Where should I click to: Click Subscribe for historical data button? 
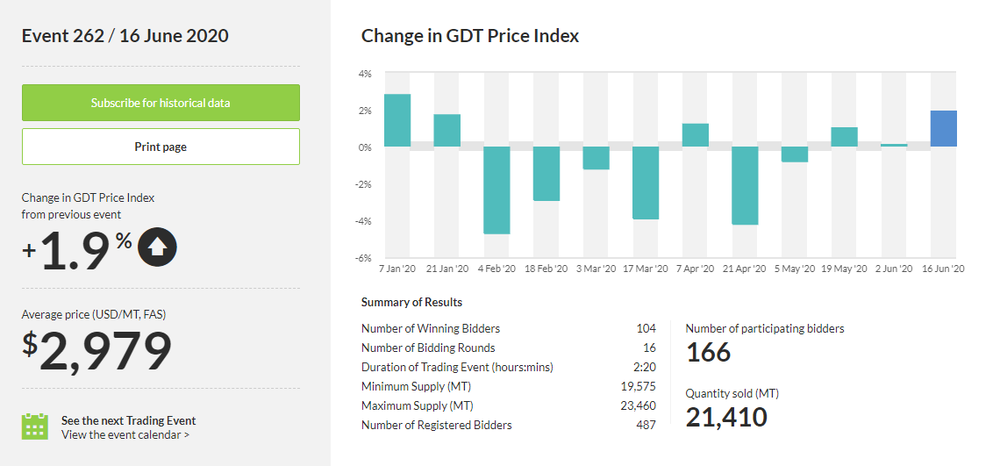[x=161, y=103]
